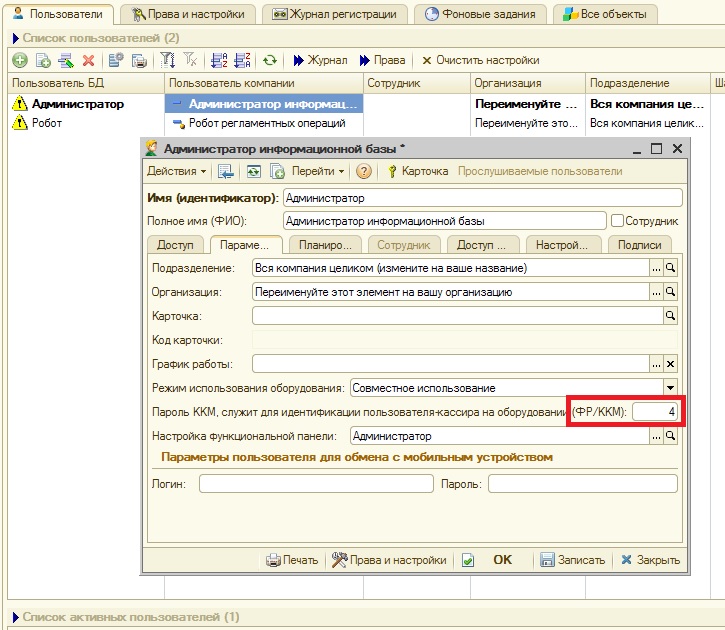Click Права и настройки dialog button
725x630 pixels.
[x=389, y=560]
